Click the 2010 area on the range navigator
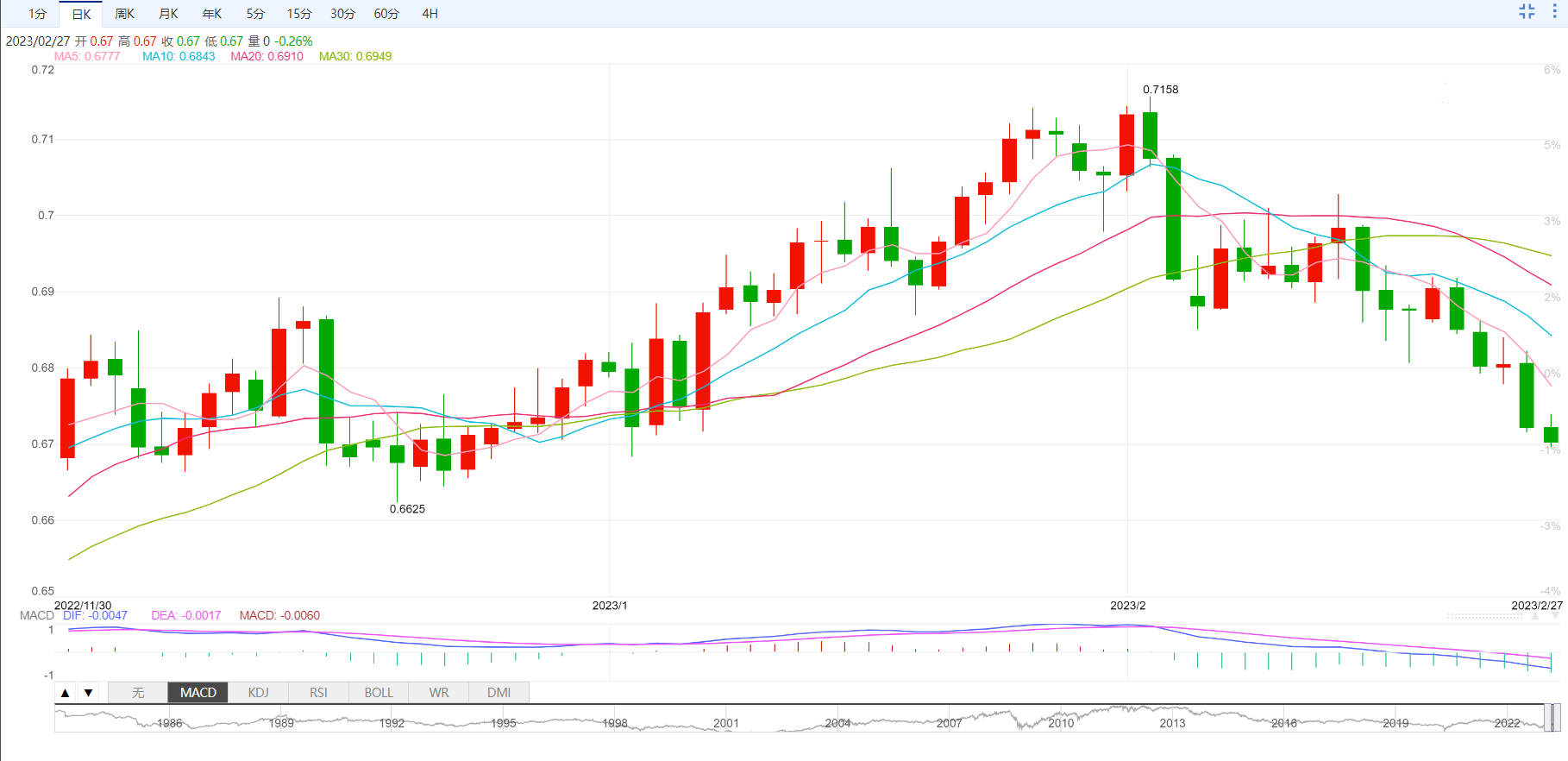The image size is (1568, 761). (1061, 723)
